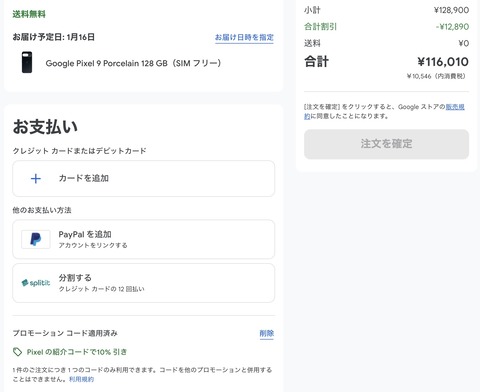Click the Google Pixel 9 Porcelain product name
The width and height of the screenshot is (480, 392).
[133, 63]
